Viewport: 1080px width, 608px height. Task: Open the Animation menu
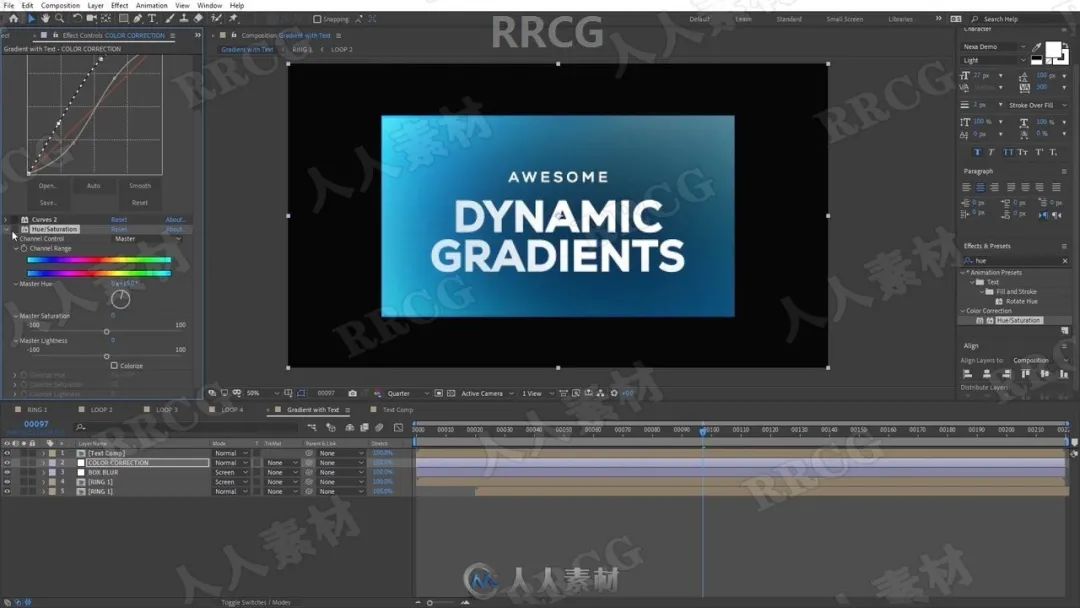tap(152, 5)
